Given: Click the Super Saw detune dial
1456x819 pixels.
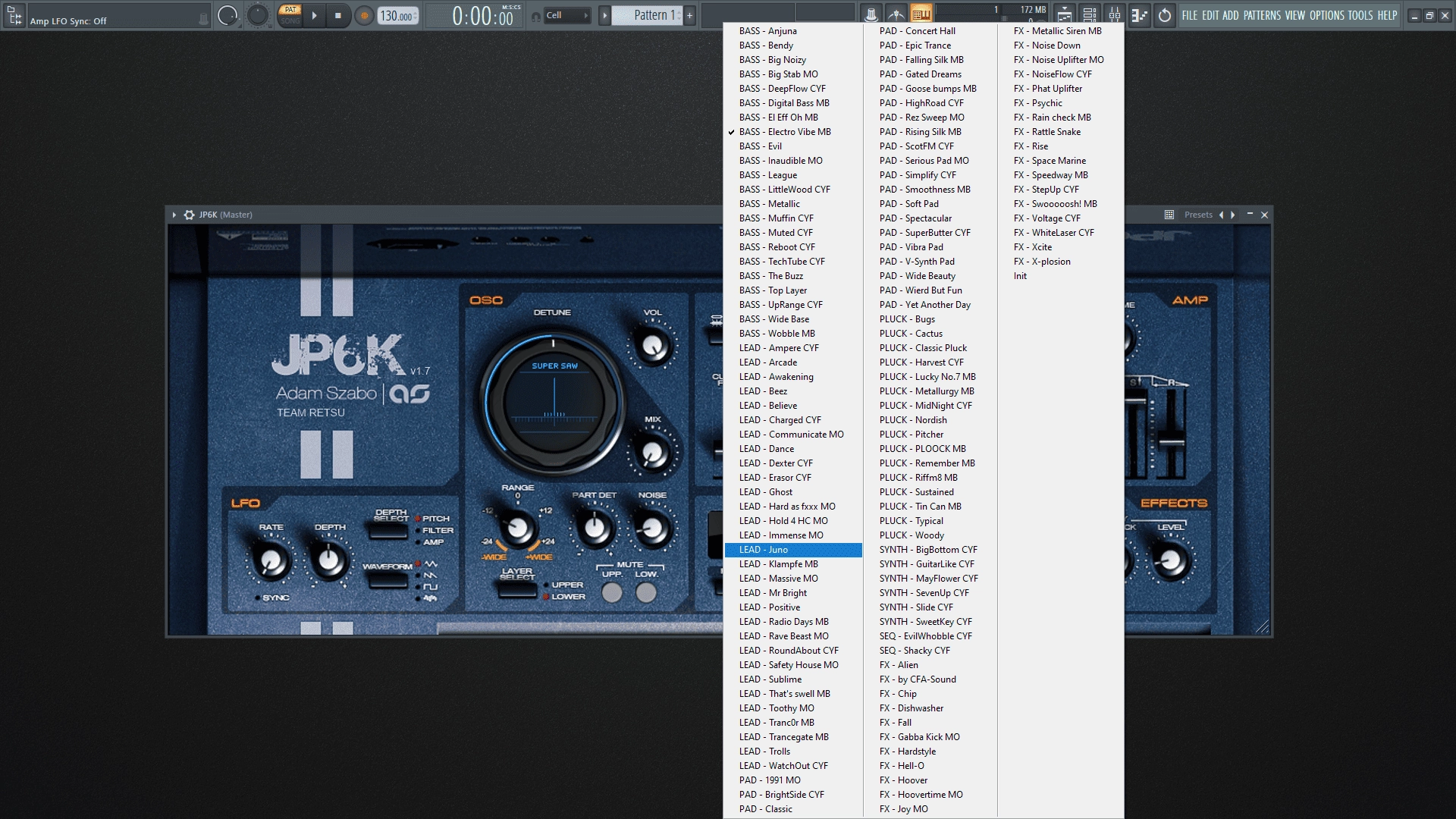Looking at the screenshot, I should click(x=554, y=402).
